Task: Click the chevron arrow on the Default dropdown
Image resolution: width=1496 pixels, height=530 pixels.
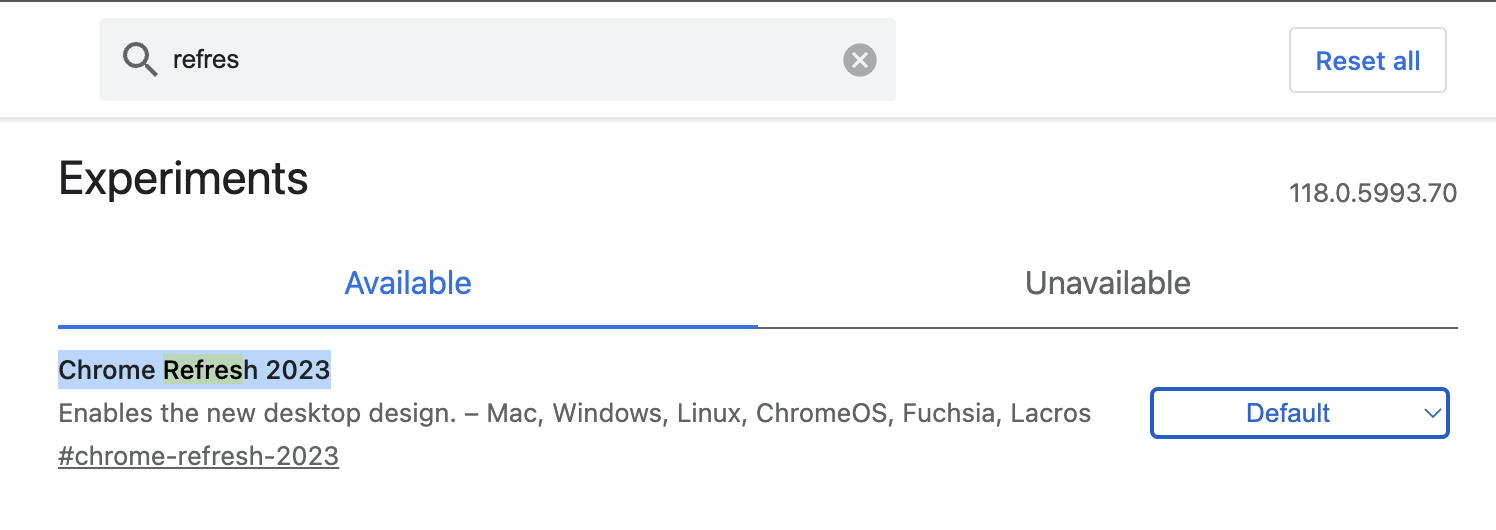Action: [x=1432, y=413]
